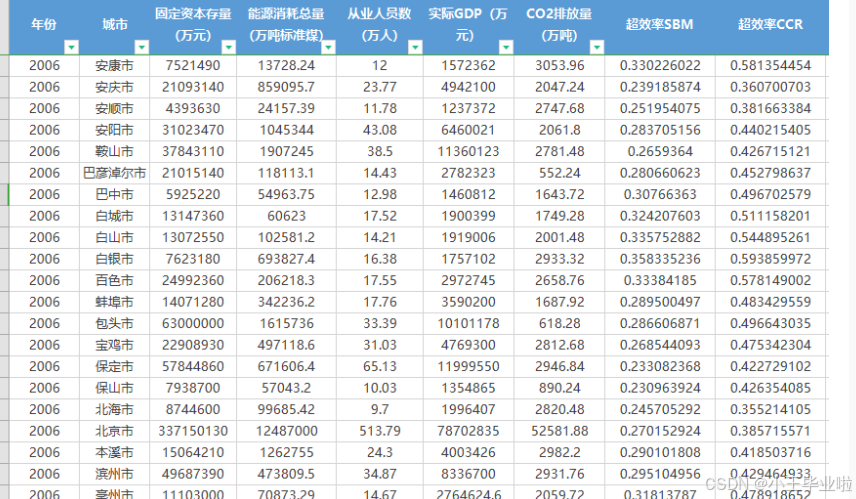Select GDP value 78702835

[468, 431]
